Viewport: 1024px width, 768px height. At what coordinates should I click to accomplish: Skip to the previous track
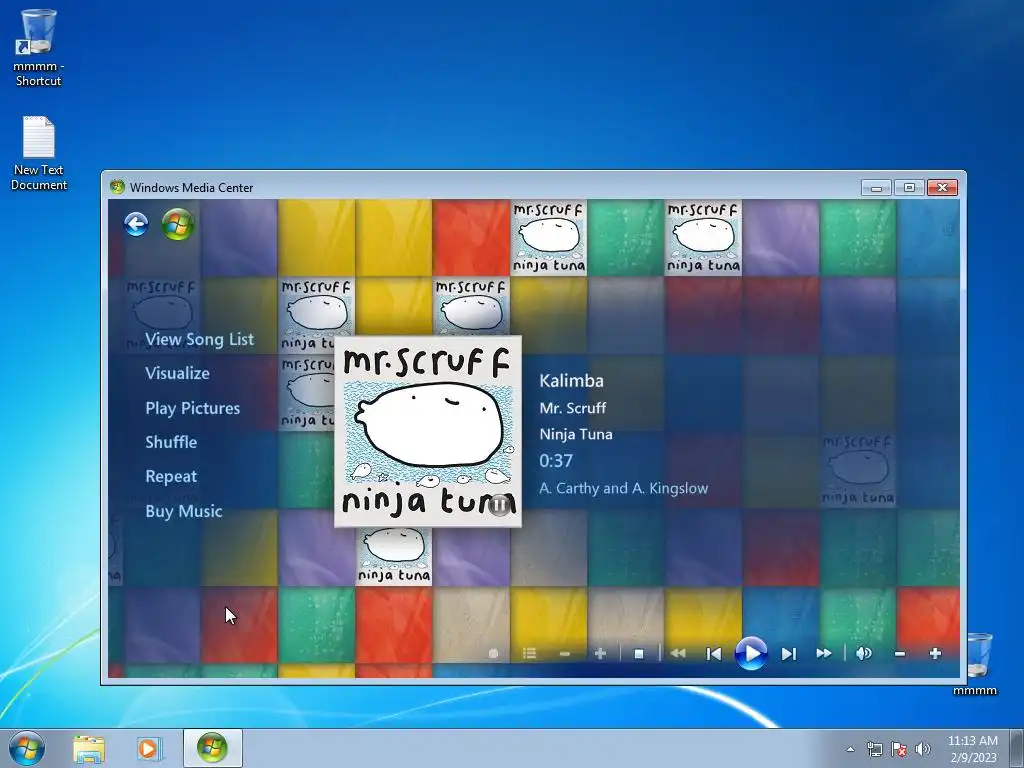tap(714, 653)
